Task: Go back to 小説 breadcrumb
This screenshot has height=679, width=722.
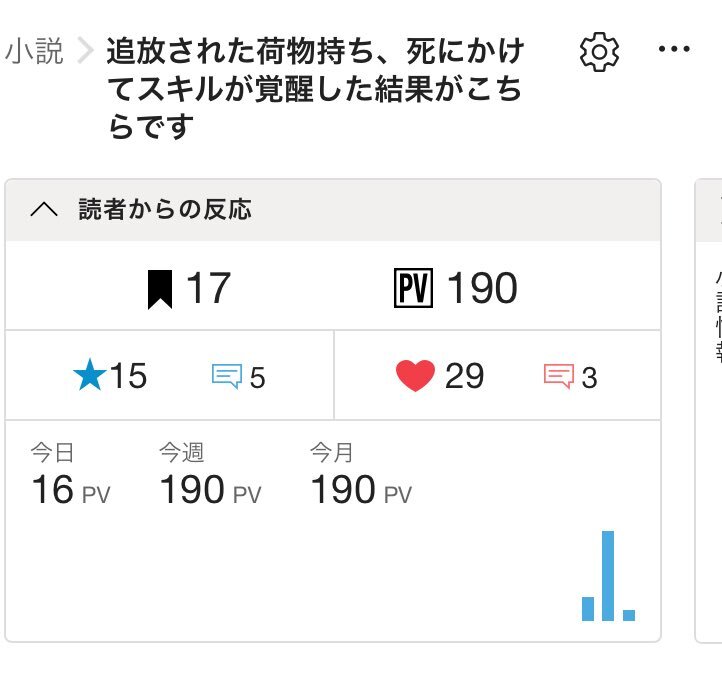Action: pyautogui.click(x=34, y=51)
